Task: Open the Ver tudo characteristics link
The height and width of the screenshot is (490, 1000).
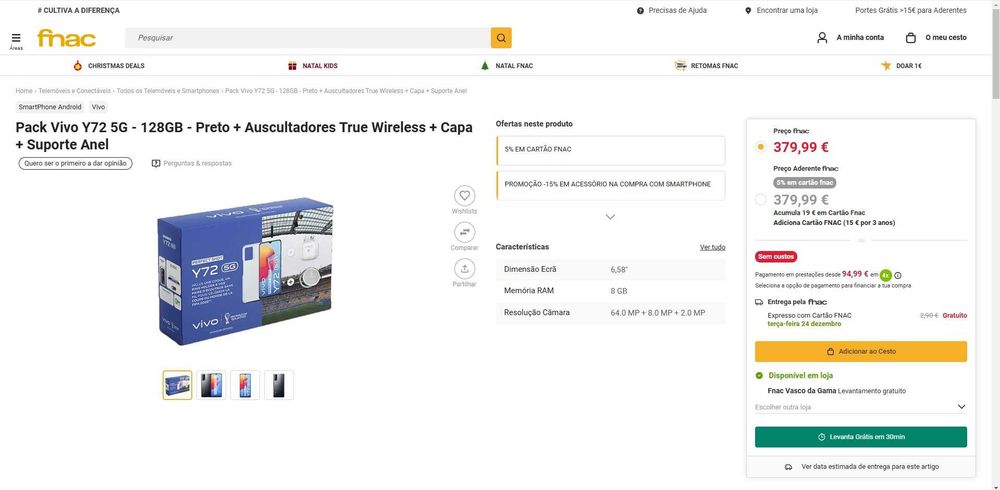Action: 712,247
